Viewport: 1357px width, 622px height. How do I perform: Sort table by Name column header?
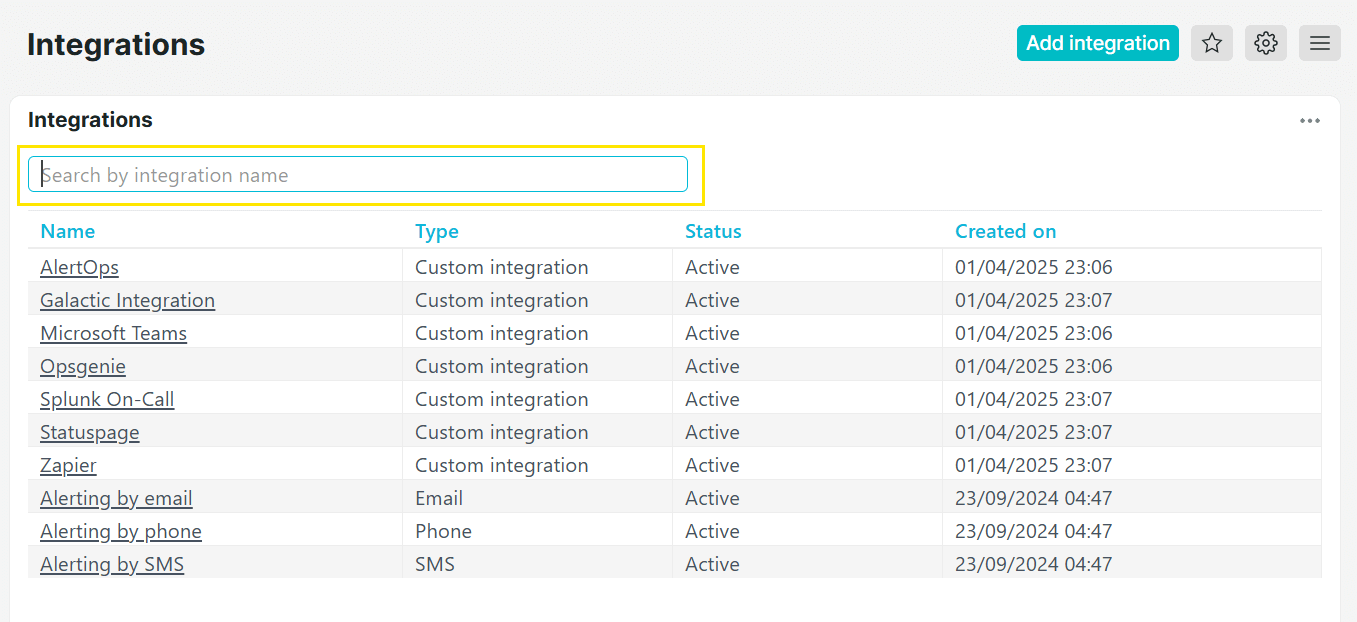point(67,231)
